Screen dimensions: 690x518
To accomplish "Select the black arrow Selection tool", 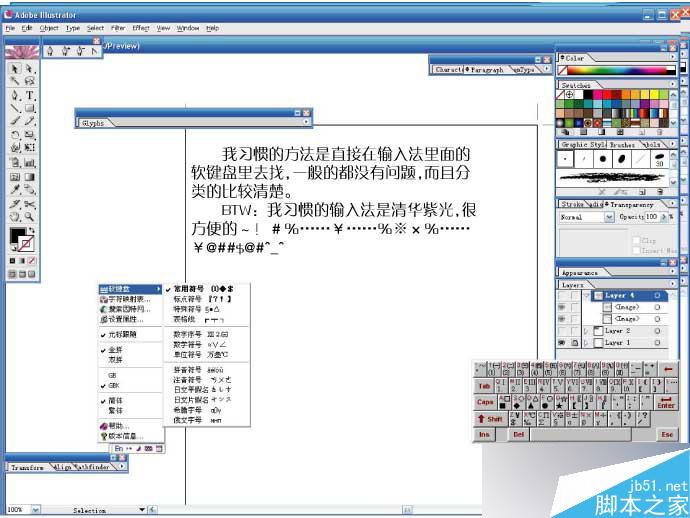I will 15,69.
